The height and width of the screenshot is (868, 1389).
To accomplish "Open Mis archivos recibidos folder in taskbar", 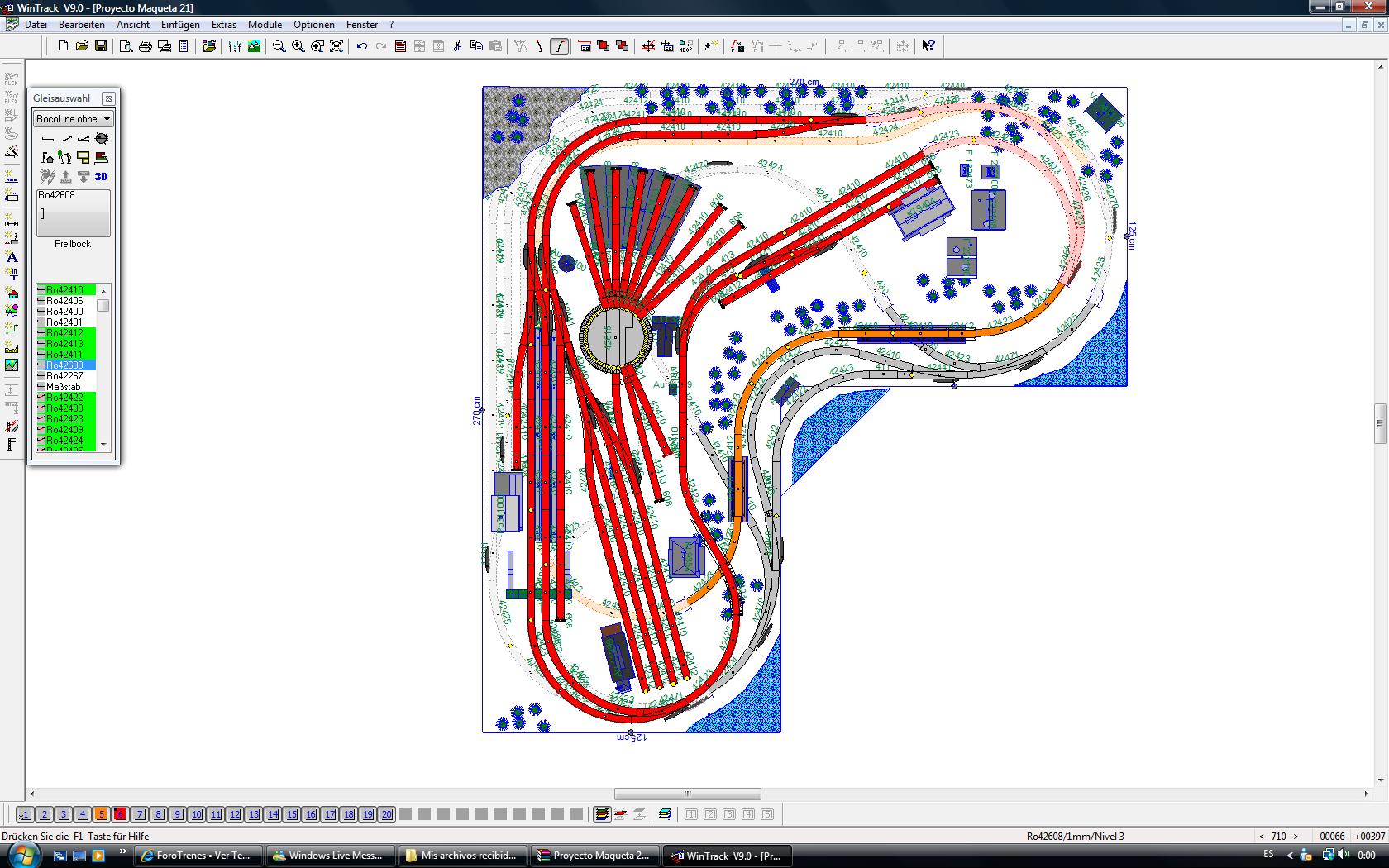I will [463, 856].
